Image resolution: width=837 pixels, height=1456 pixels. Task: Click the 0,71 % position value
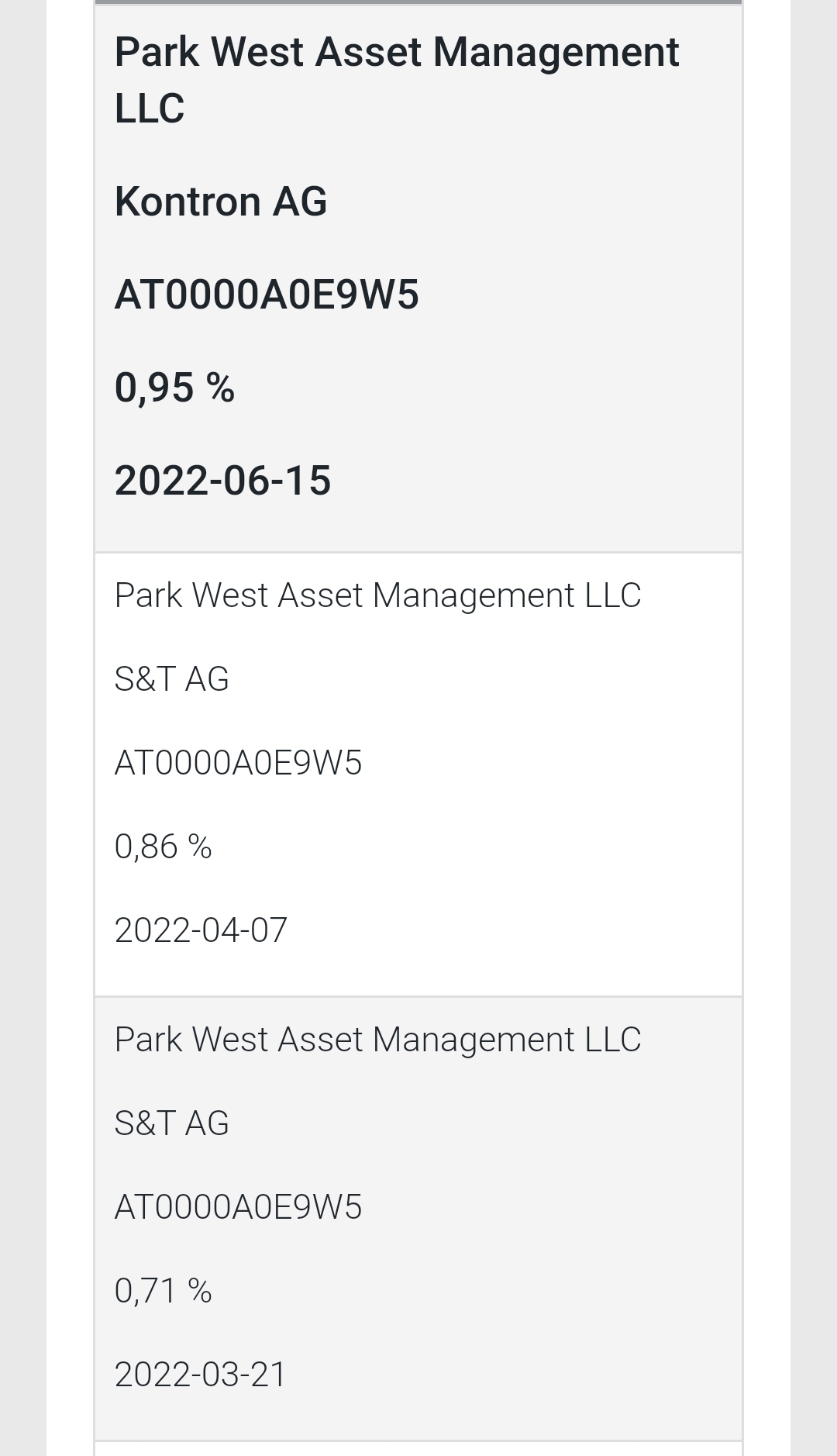point(163,1291)
